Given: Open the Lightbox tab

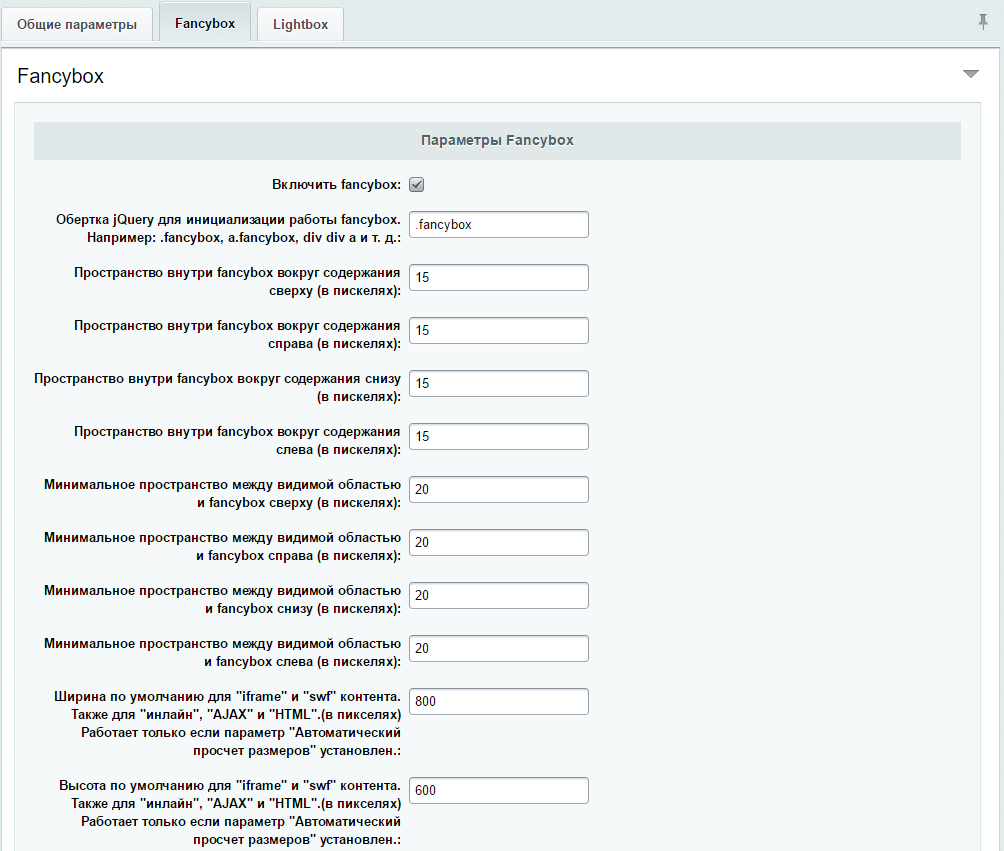Looking at the screenshot, I should pos(300,24).
